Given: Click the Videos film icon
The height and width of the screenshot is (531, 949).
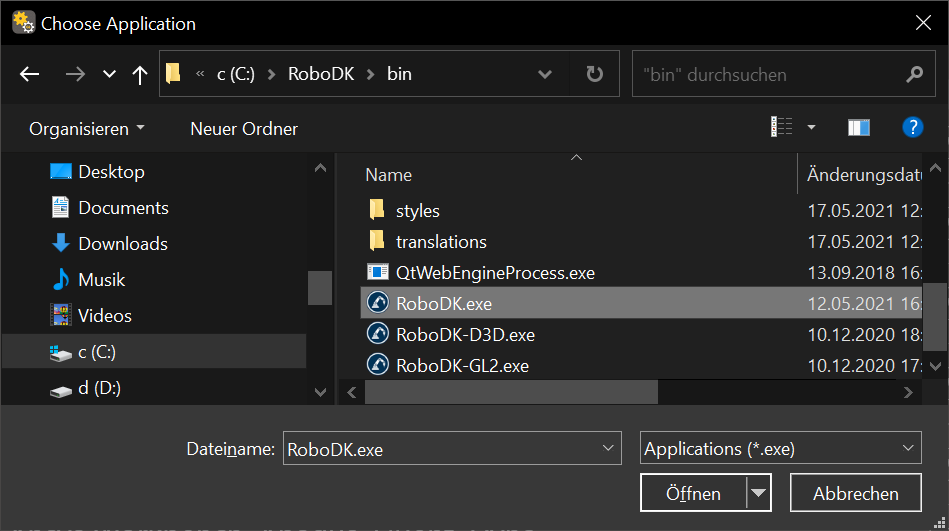Looking at the screenshot, I should [x=61, y=315].
